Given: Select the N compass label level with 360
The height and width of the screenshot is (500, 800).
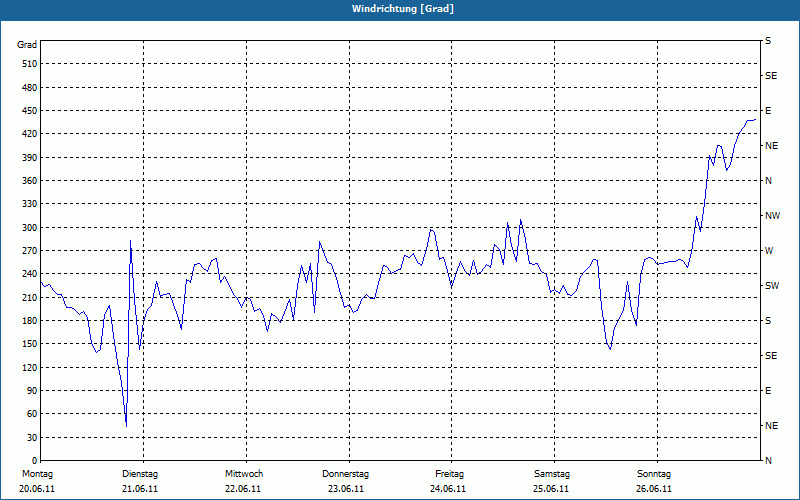Looking at the screenshot, I should [x=768, y=181].
